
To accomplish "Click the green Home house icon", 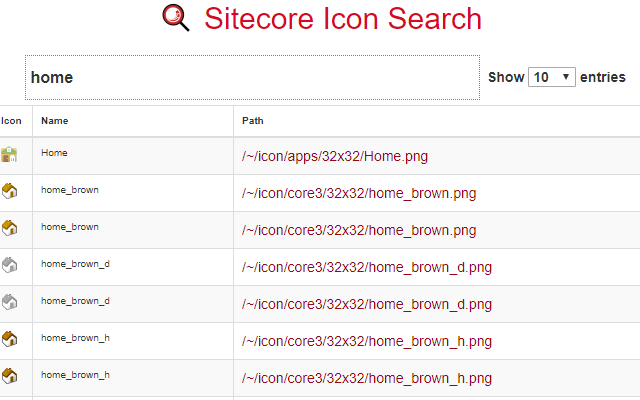I will click(x=9, y=154).
